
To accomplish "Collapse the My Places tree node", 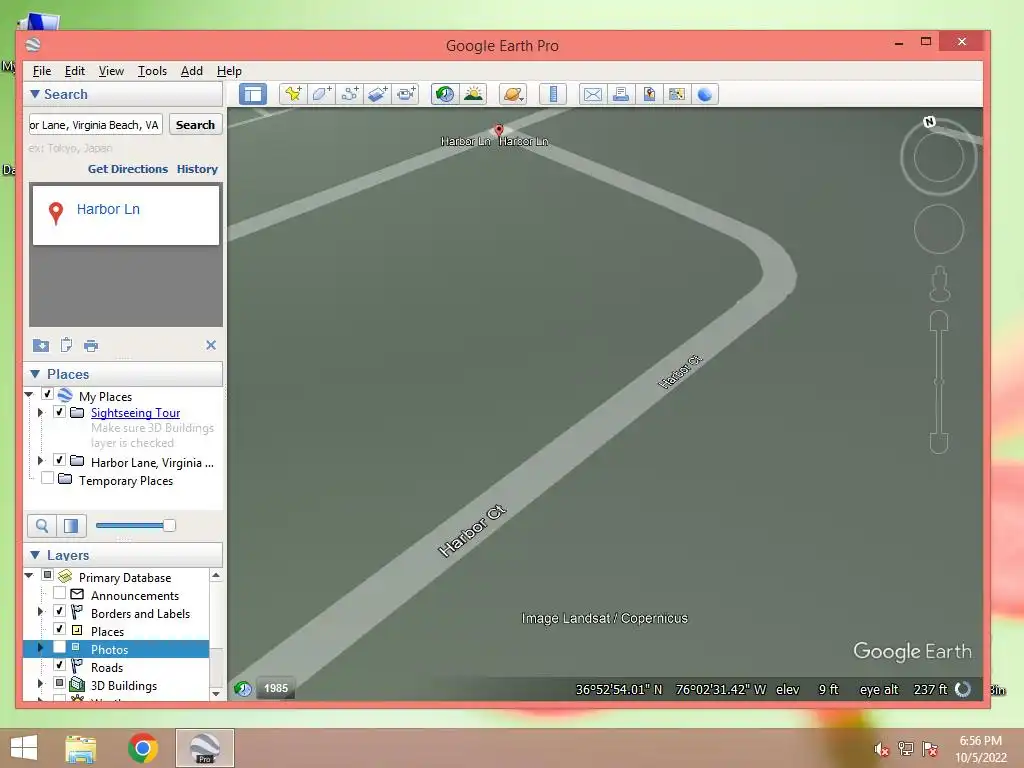I will point(29,394).
